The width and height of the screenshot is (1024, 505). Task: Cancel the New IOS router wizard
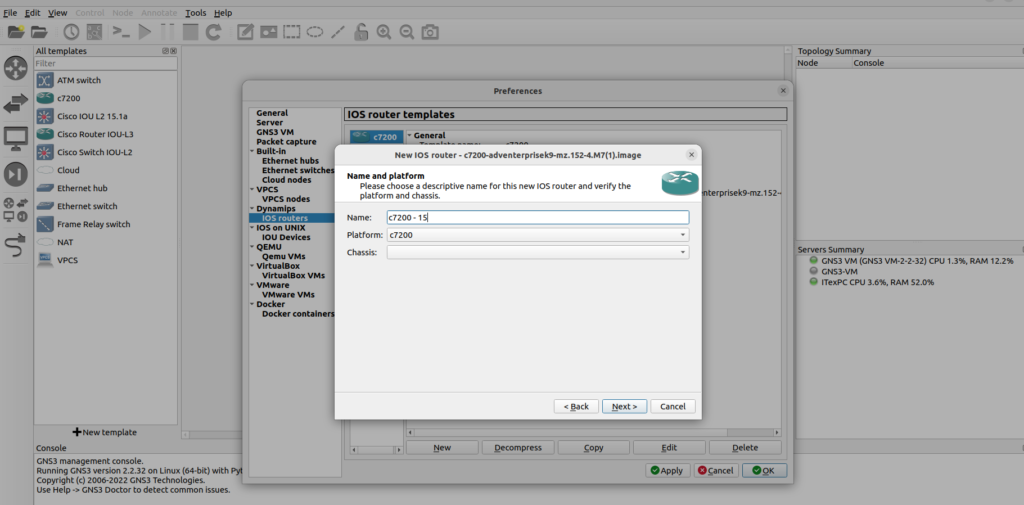pos(672,406)
